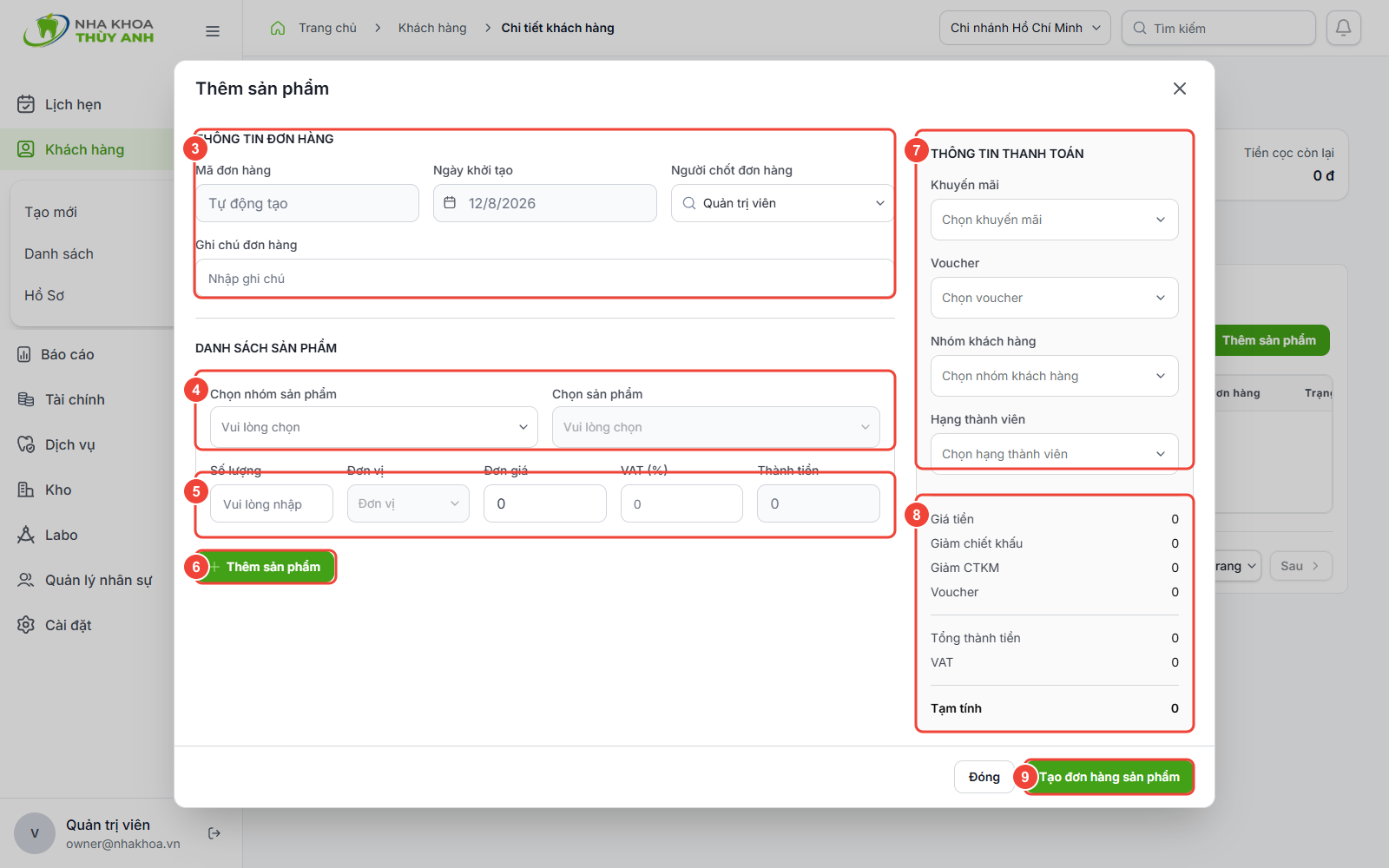Screen dimensions: 1389x868
Task: Click the VAT (%) input field
Action: (x=681, y=503)
